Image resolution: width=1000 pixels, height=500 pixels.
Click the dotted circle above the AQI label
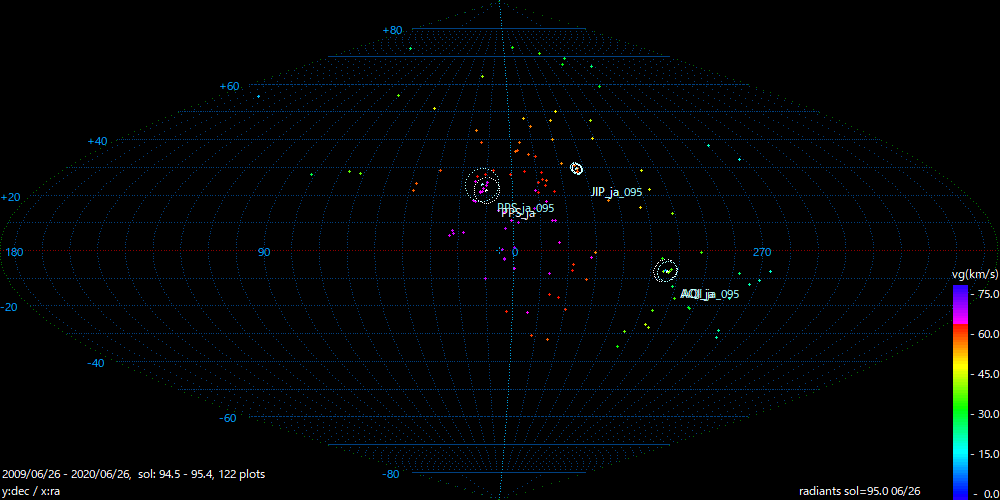(x=665, y=270)
